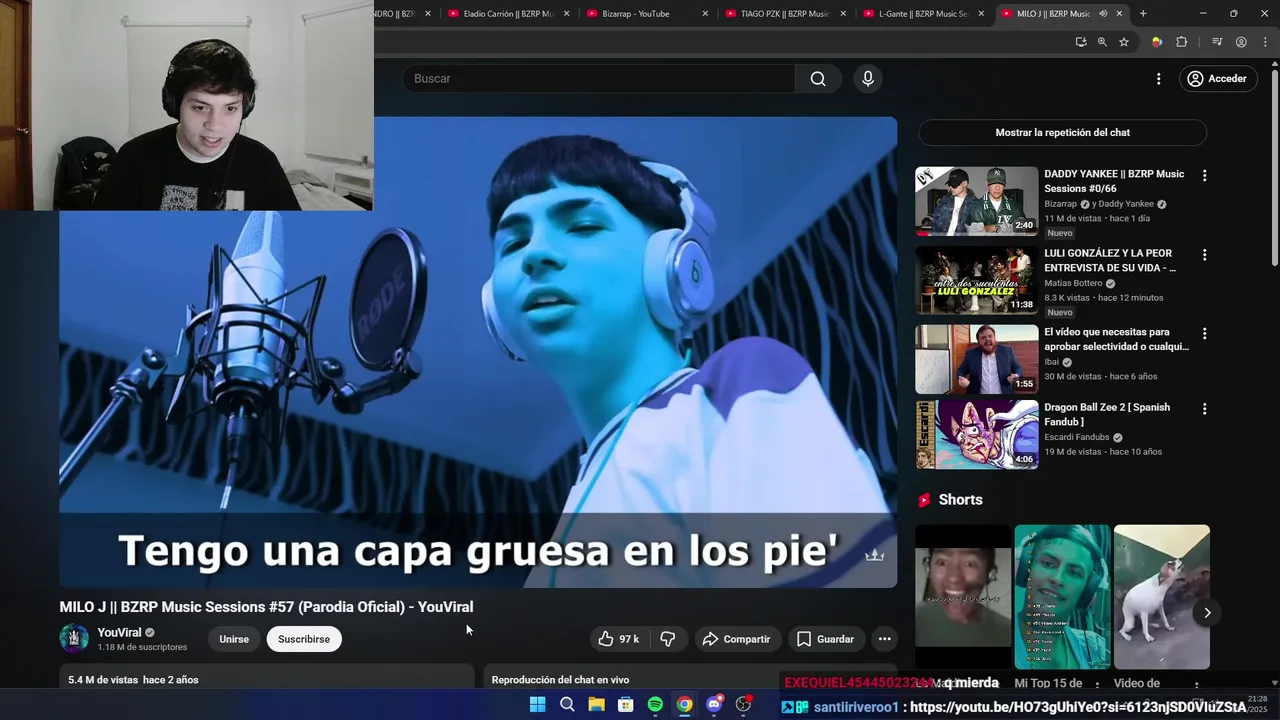1280x720 pixels.
Task: Open options for Daddy Yankee video
Action: pyautogui.click(x=1204, y=175)
